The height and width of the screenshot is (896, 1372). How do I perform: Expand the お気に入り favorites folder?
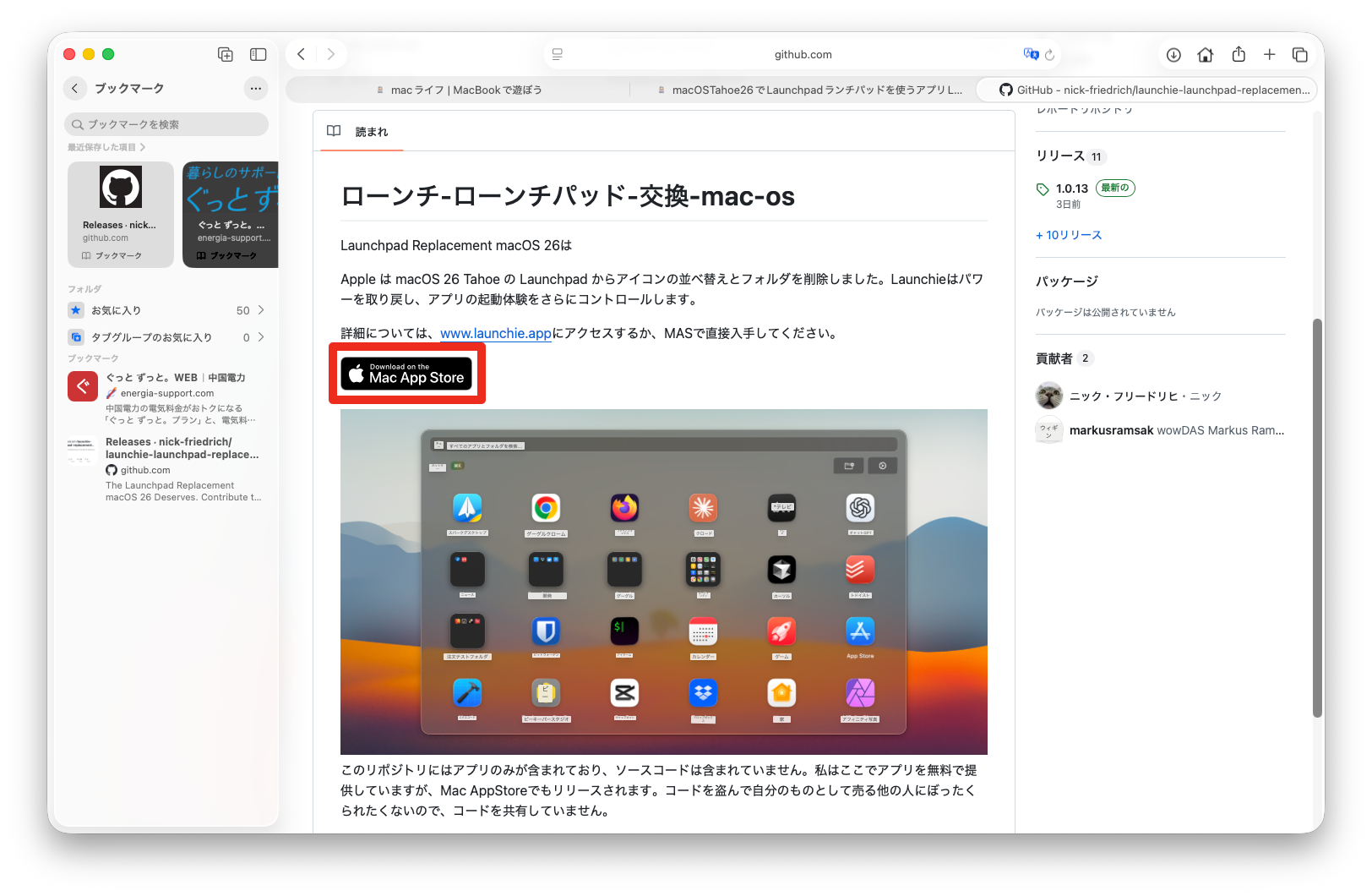[166, 310]
